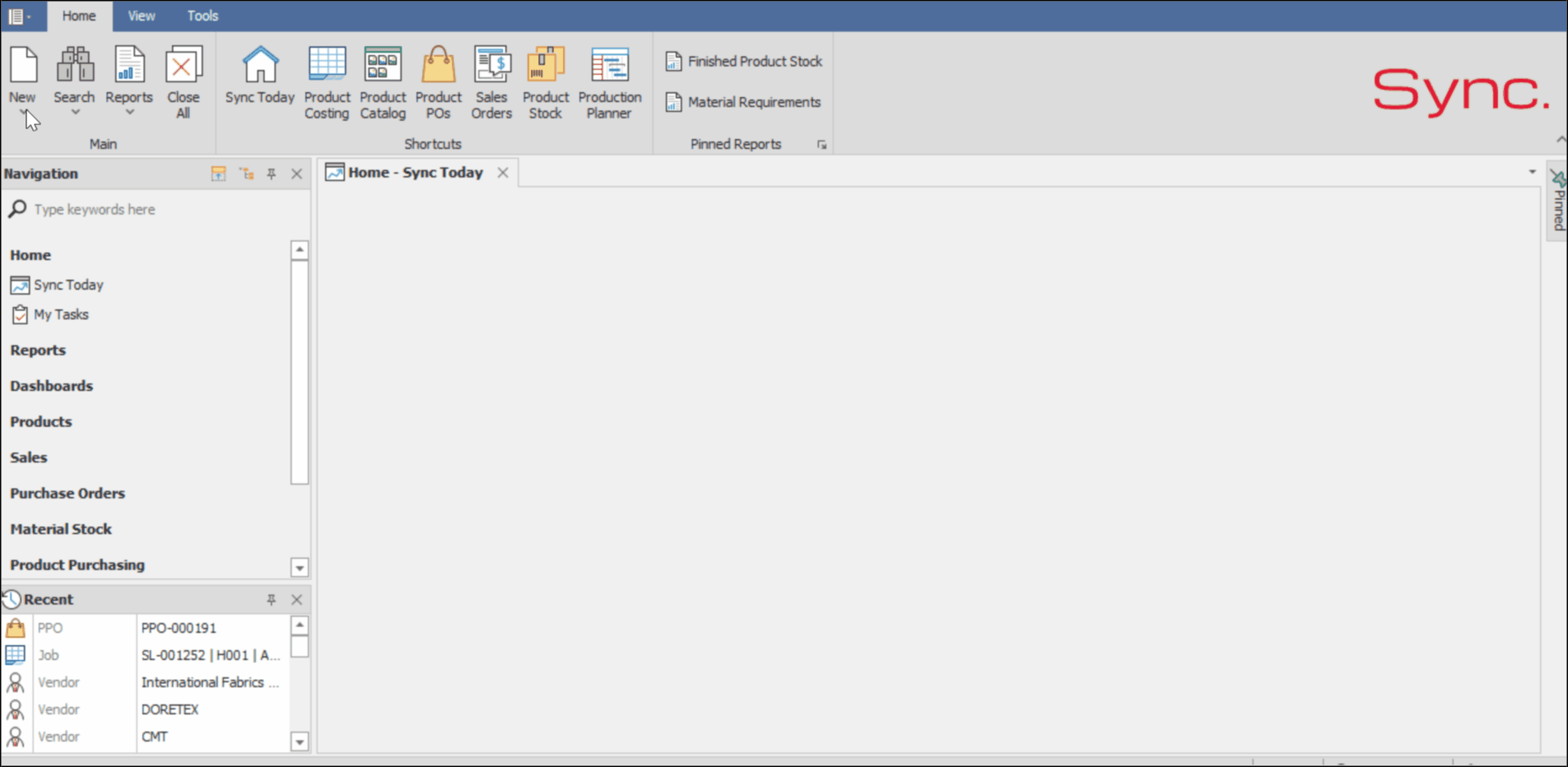Click the Navigation search magnifier icon

17,209
